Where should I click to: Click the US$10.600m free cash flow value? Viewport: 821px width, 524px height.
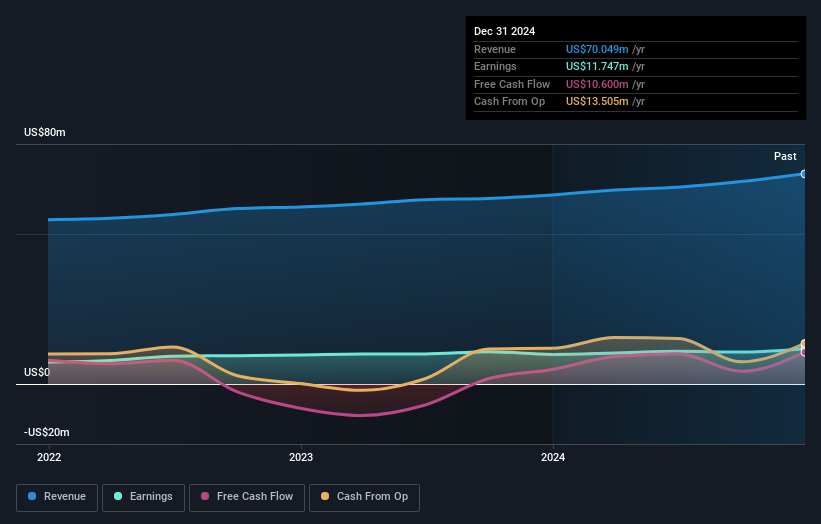pyautogui.click(x=597, y=84)
